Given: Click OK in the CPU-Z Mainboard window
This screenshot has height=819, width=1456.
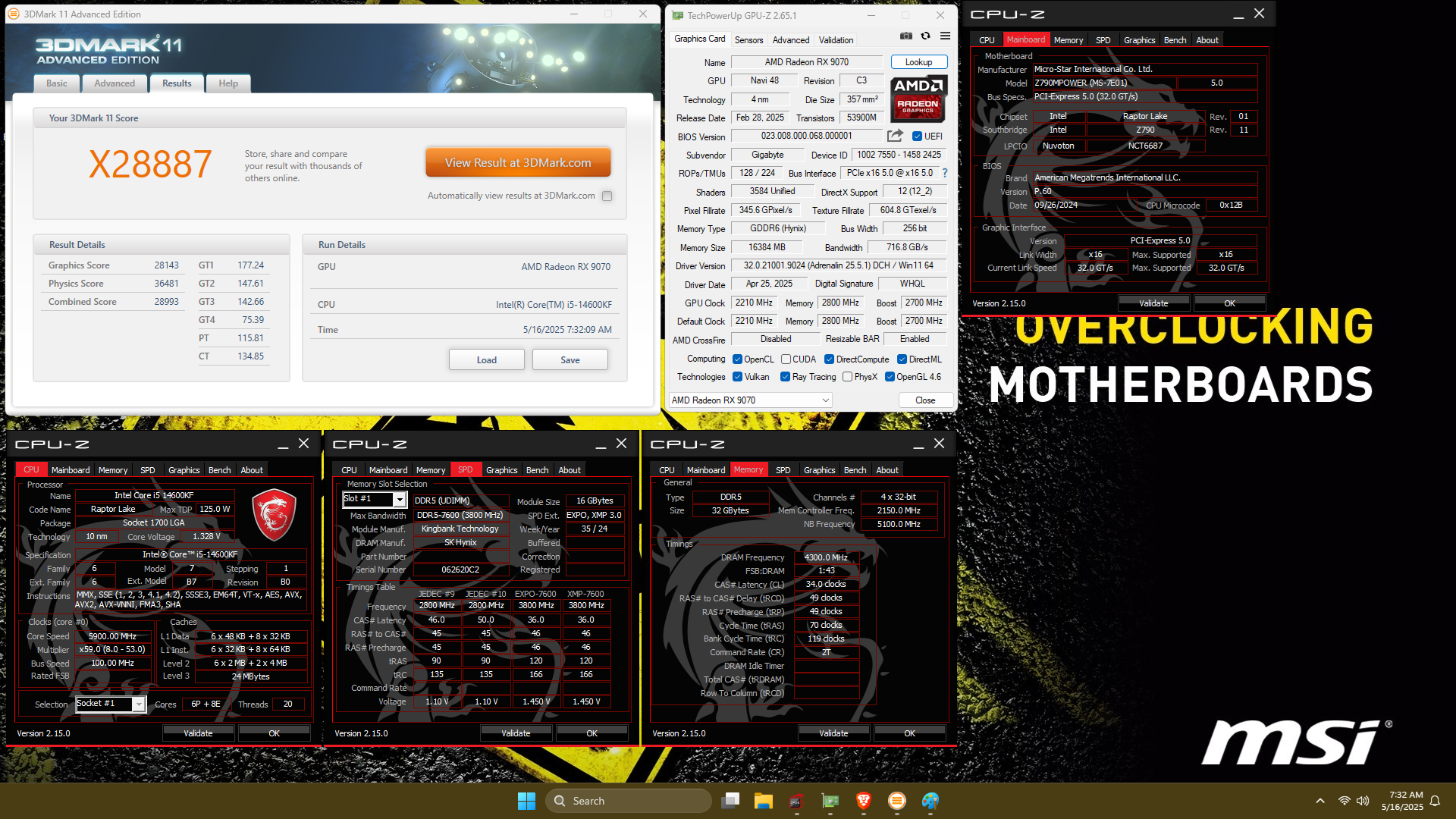Looking at the screenshot, I should point(1229,303).
